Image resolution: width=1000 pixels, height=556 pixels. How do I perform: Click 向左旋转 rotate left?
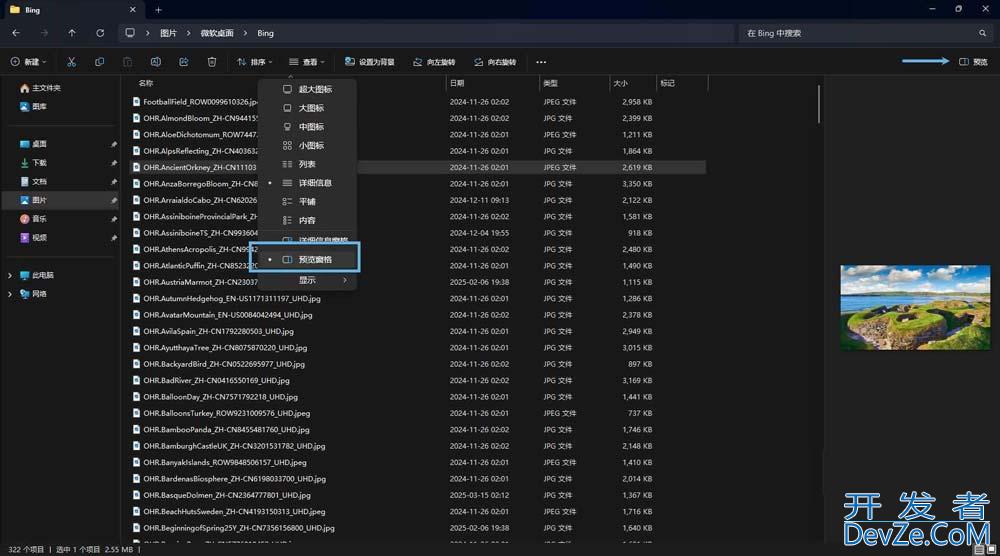pyautogui.click(x=434, y=62)
